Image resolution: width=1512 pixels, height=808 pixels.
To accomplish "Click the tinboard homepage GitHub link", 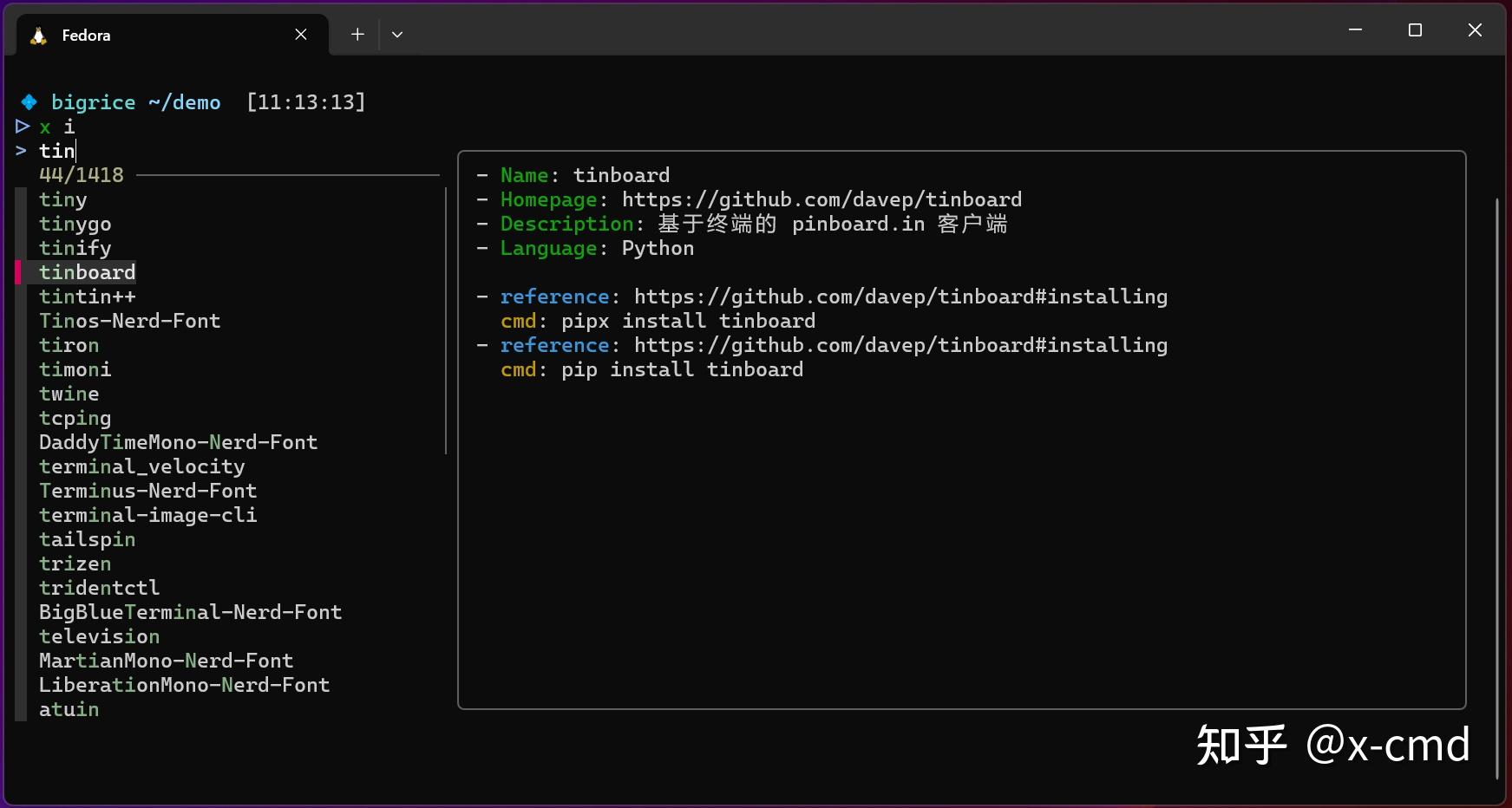I will tap(820, 199).
